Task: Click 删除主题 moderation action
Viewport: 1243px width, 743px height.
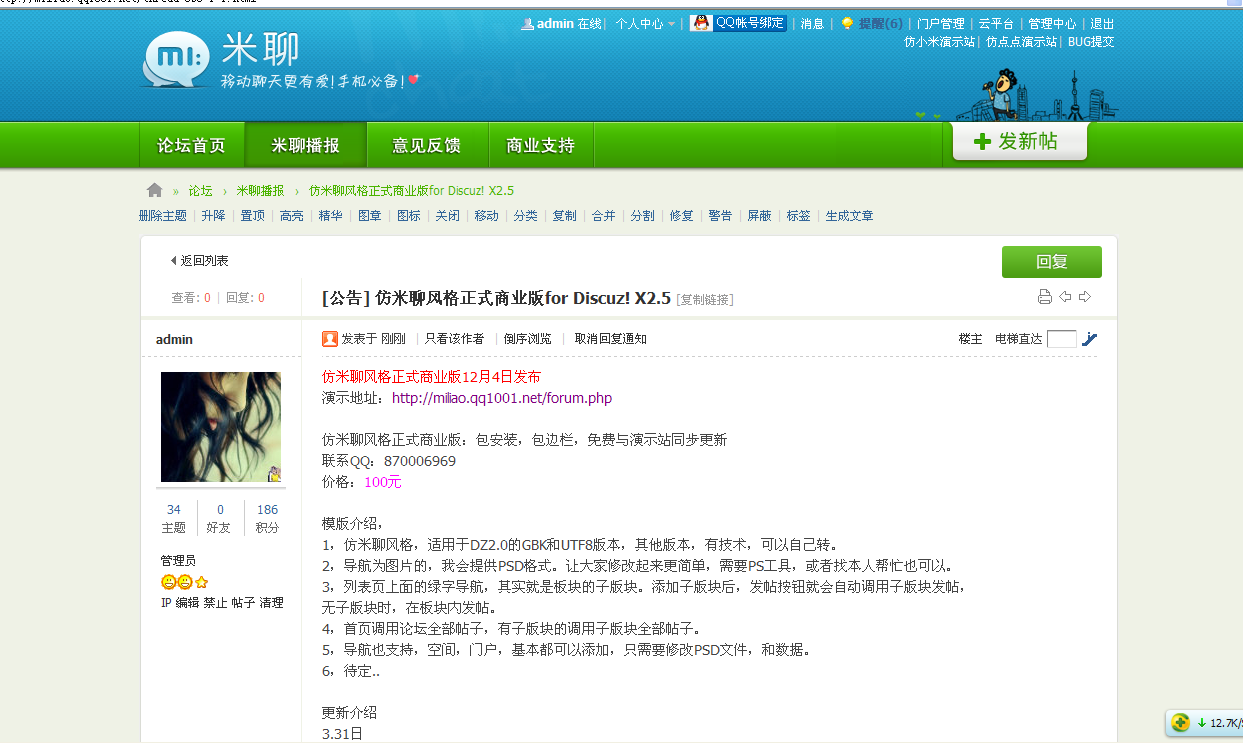Action: point(163,216)
